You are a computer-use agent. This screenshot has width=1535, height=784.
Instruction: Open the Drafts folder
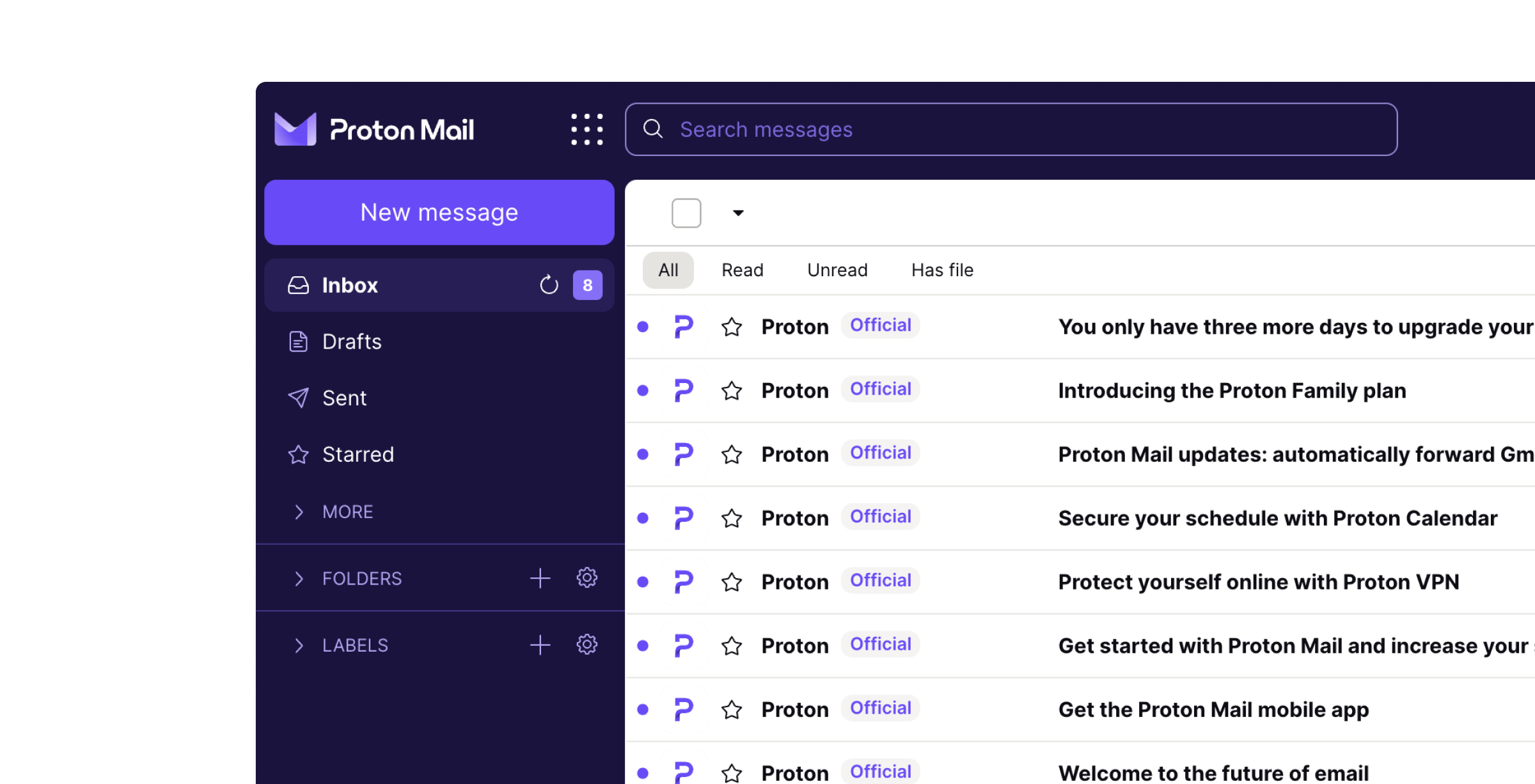pos(352,341)
